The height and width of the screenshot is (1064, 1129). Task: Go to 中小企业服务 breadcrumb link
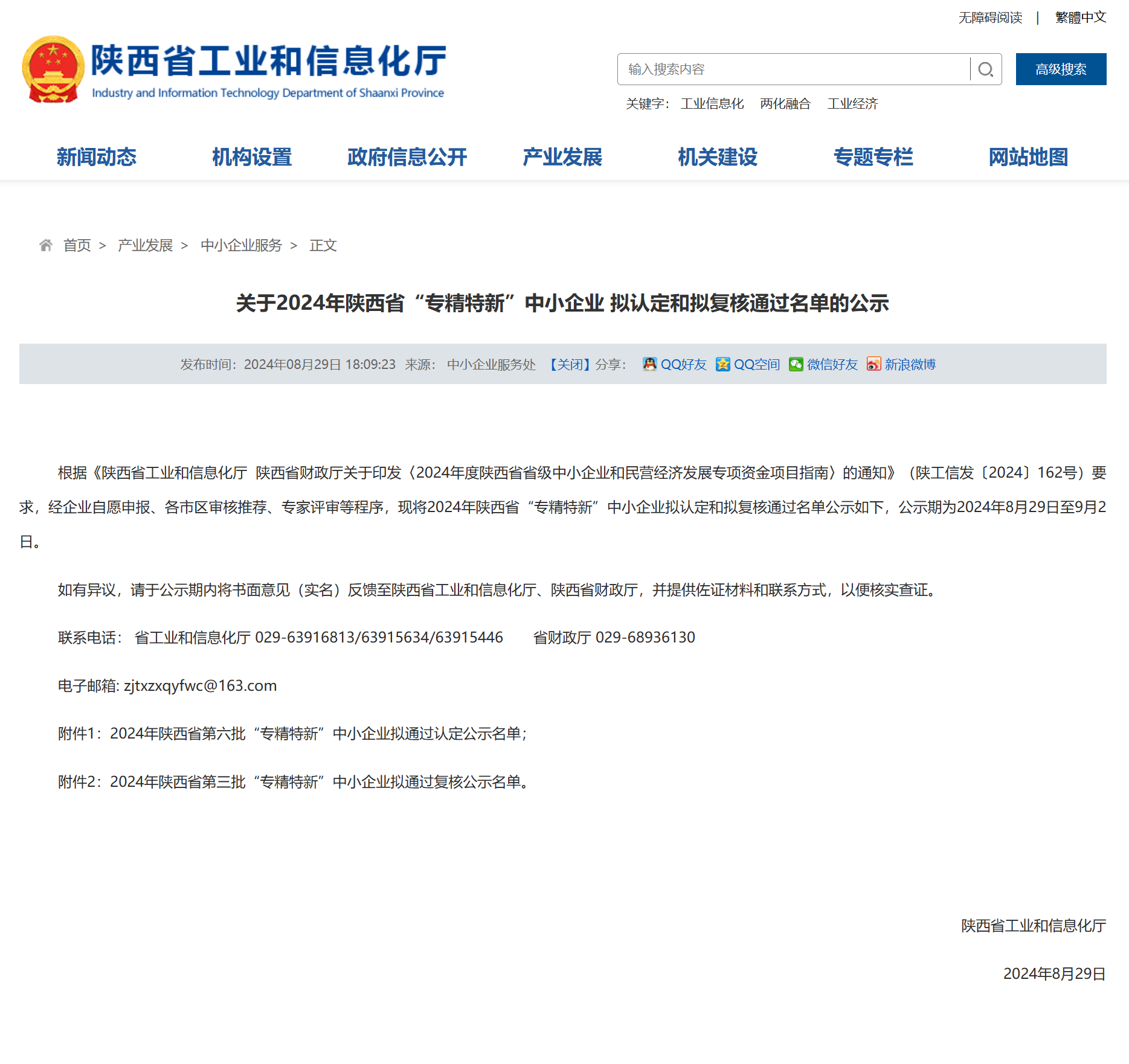(241, 245)
